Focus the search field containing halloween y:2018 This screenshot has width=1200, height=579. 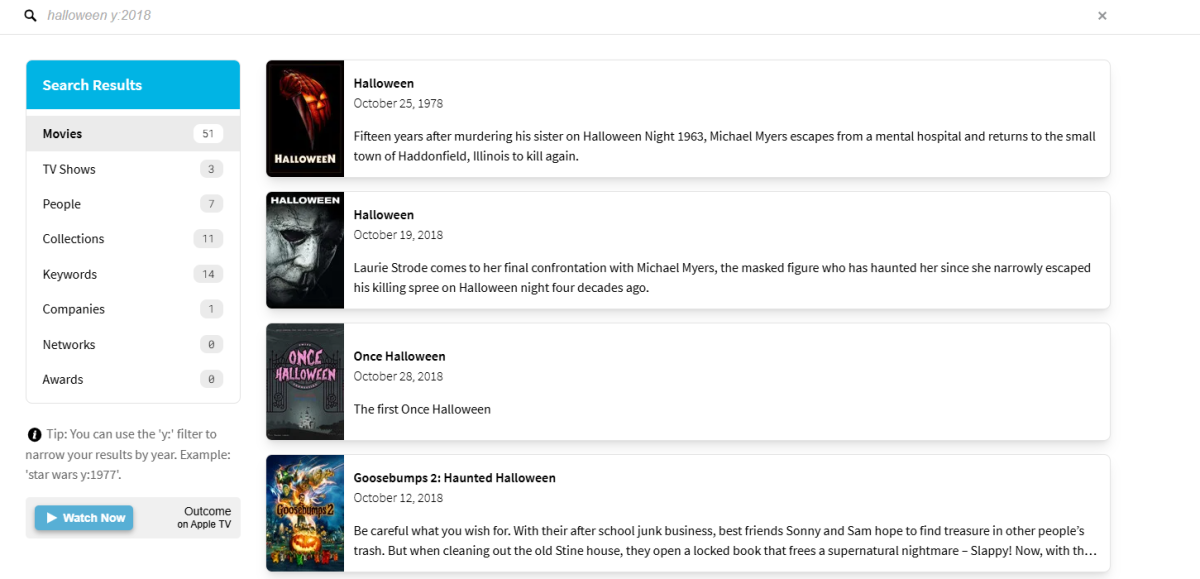tap(565, 16)
